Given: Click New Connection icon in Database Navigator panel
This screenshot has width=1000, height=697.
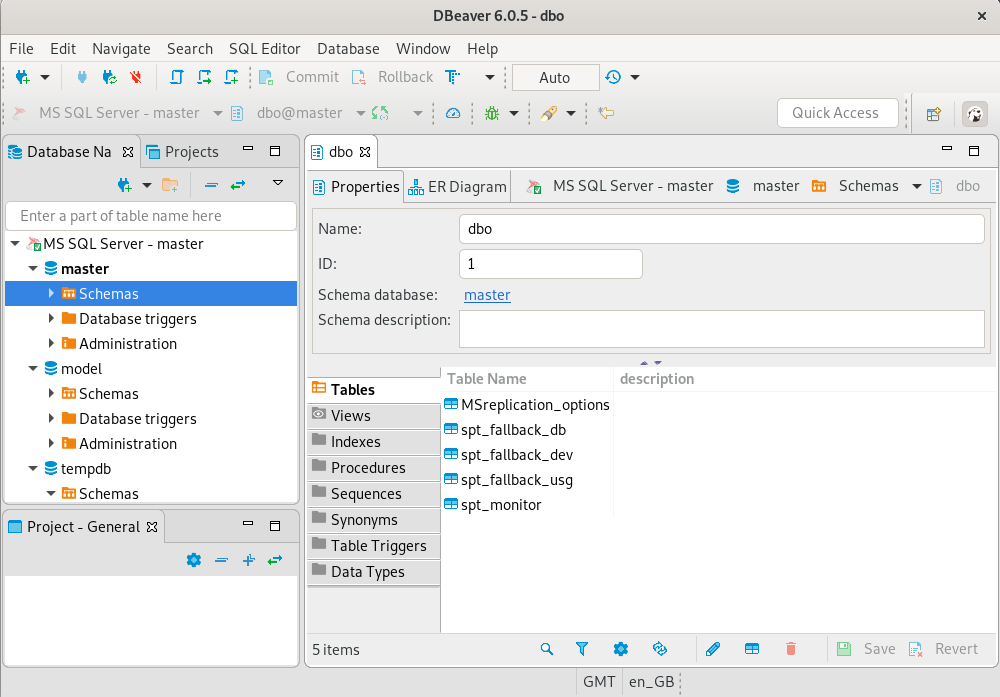Looking at the screenshot, I should pyautogui.click(x=125, y=185).
